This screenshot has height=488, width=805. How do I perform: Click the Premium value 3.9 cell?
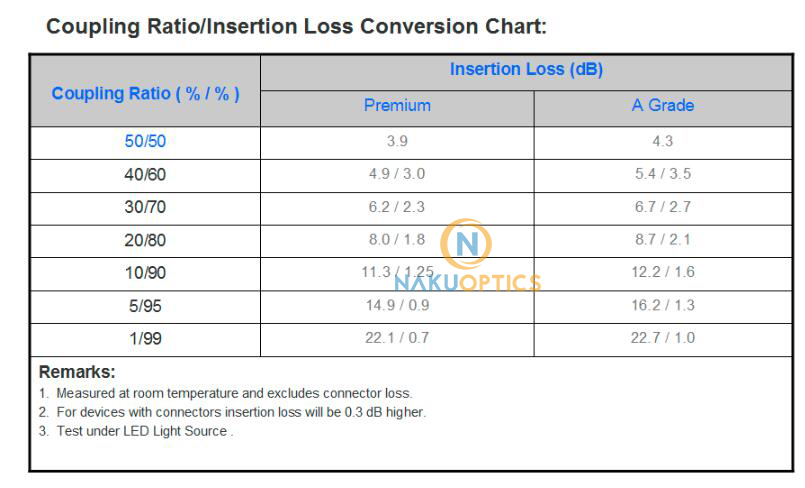click(397, 143)
